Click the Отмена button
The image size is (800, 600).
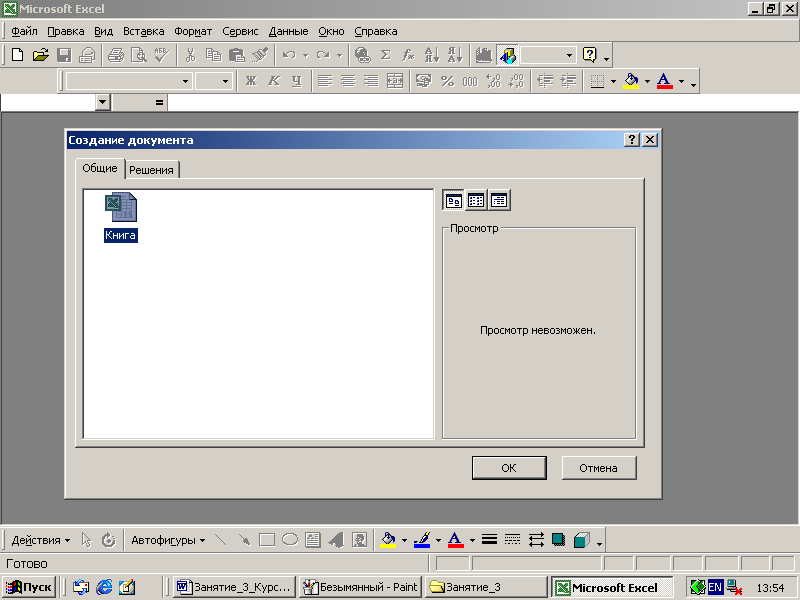point(598,468)
